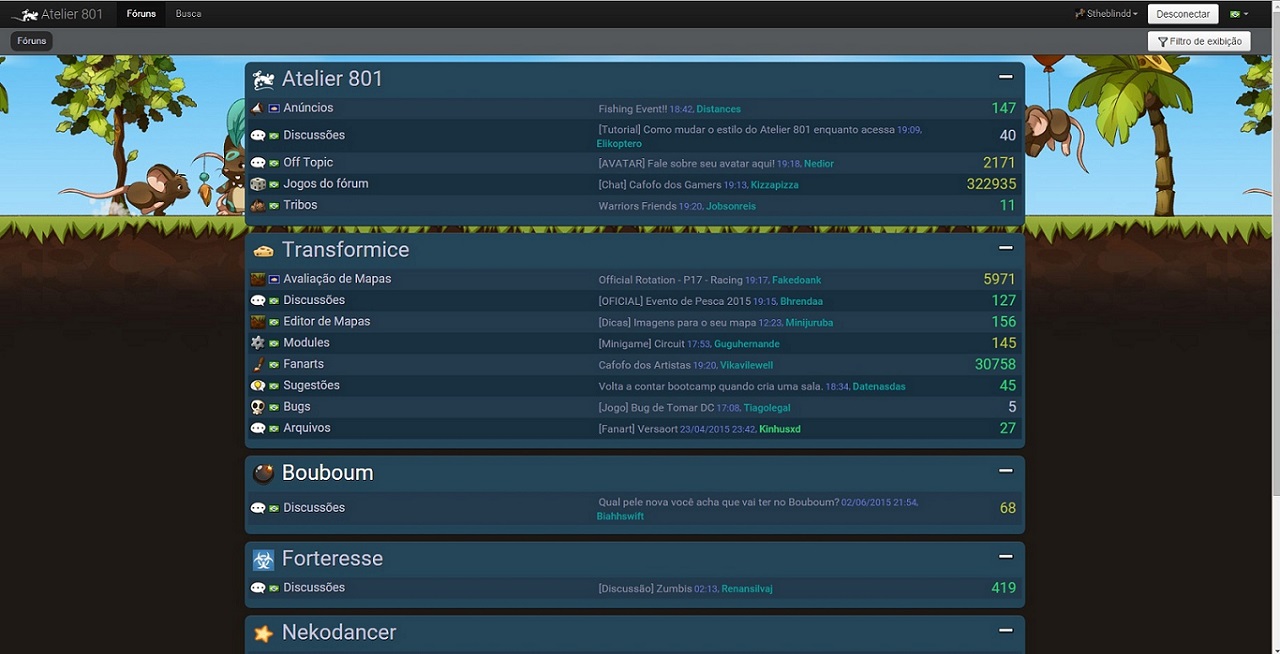Screen dimensions: 1280x654
Task: Click the Forteresse biohazard header icon
Action: tap(263, 559)
